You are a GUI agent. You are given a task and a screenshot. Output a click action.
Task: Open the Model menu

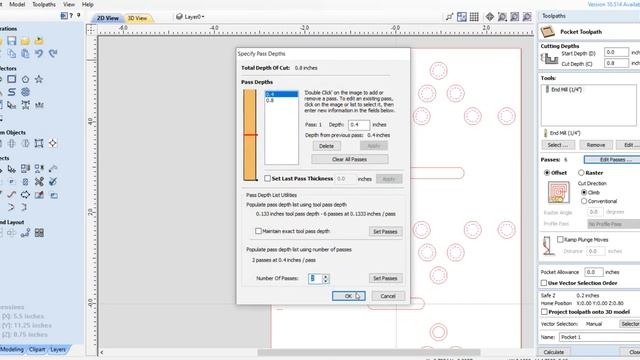17,4
